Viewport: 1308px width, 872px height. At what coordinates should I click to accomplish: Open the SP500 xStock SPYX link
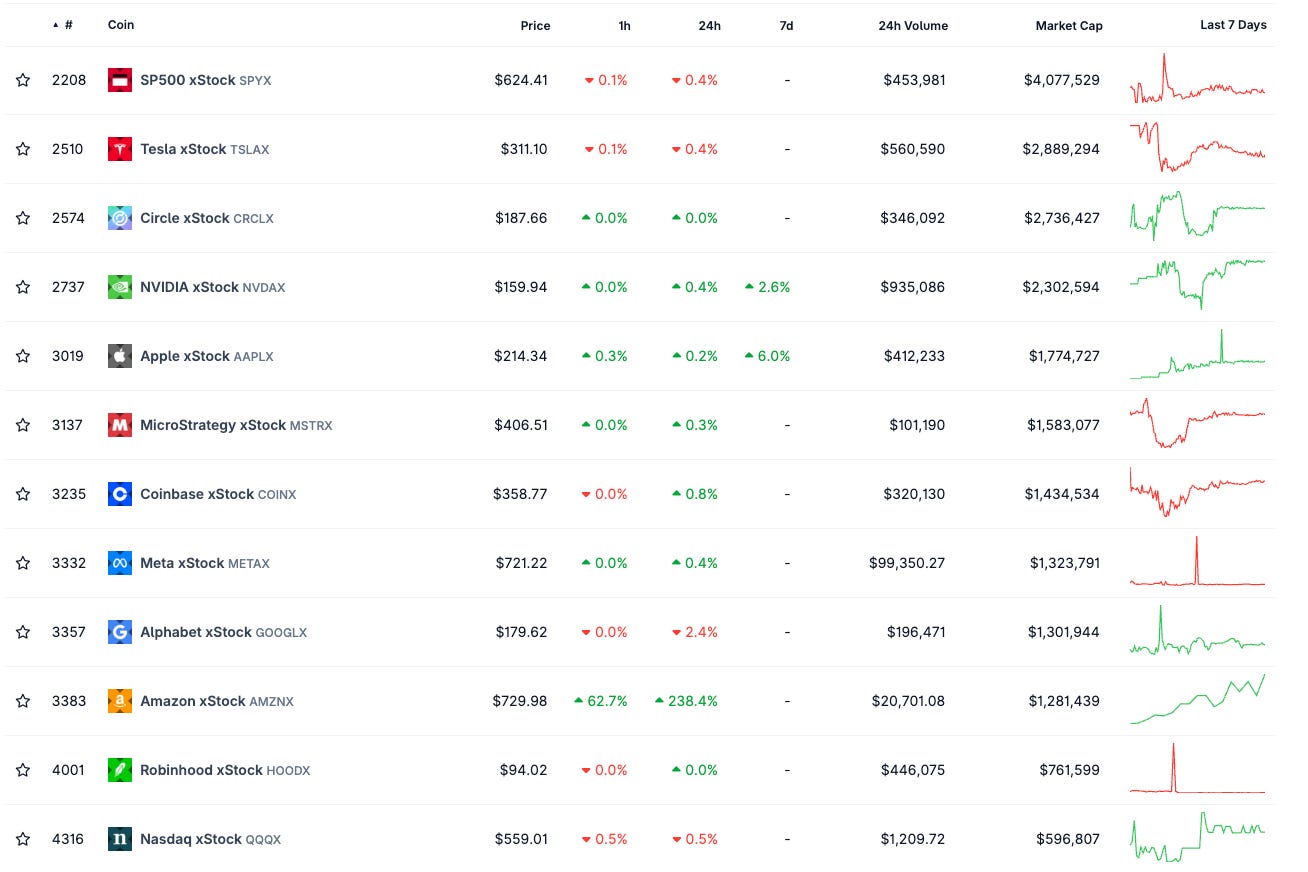point(206,80)
